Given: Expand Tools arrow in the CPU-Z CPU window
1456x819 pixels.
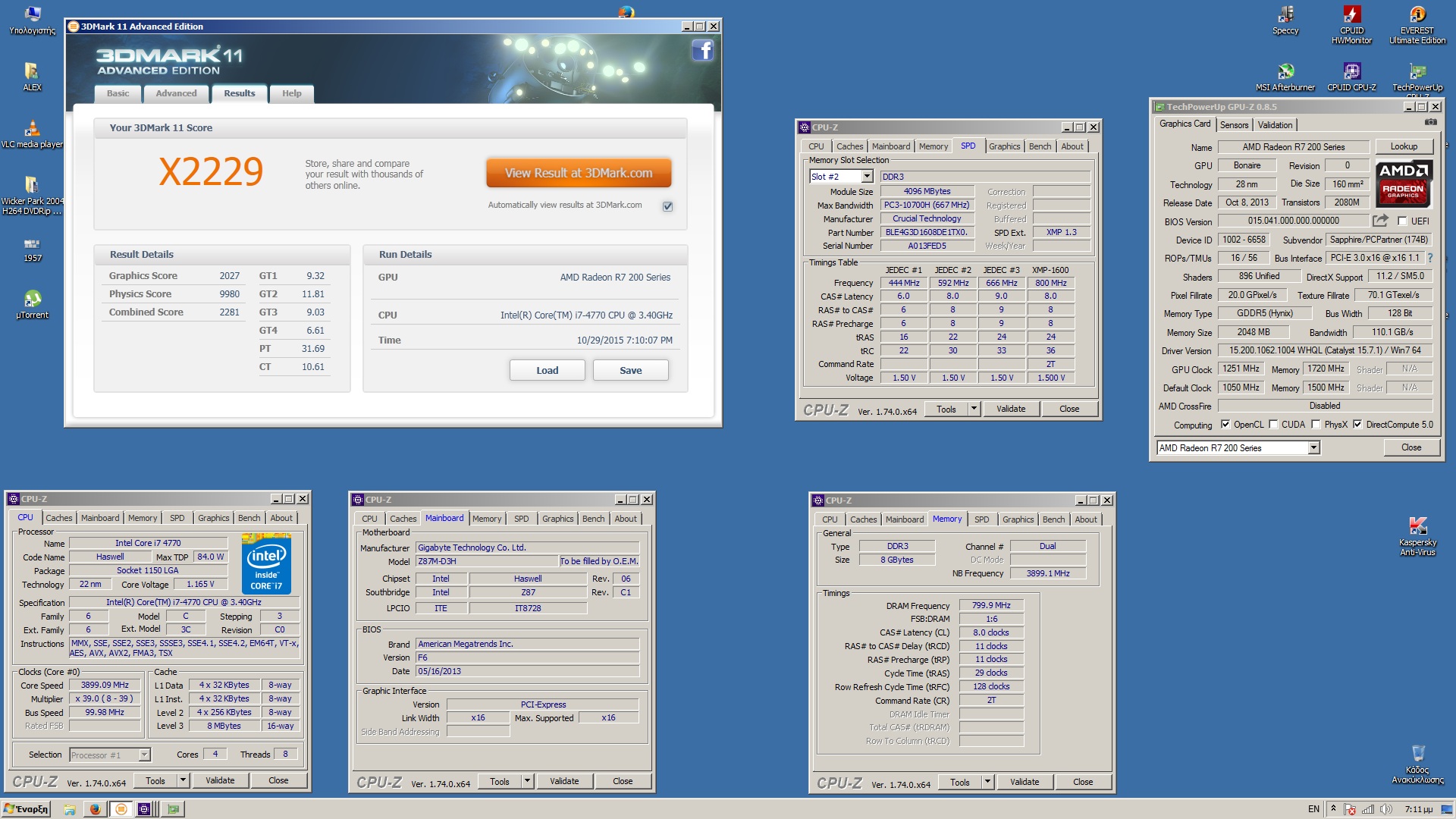Looking at the screenshot, I should tap(183, 781).
